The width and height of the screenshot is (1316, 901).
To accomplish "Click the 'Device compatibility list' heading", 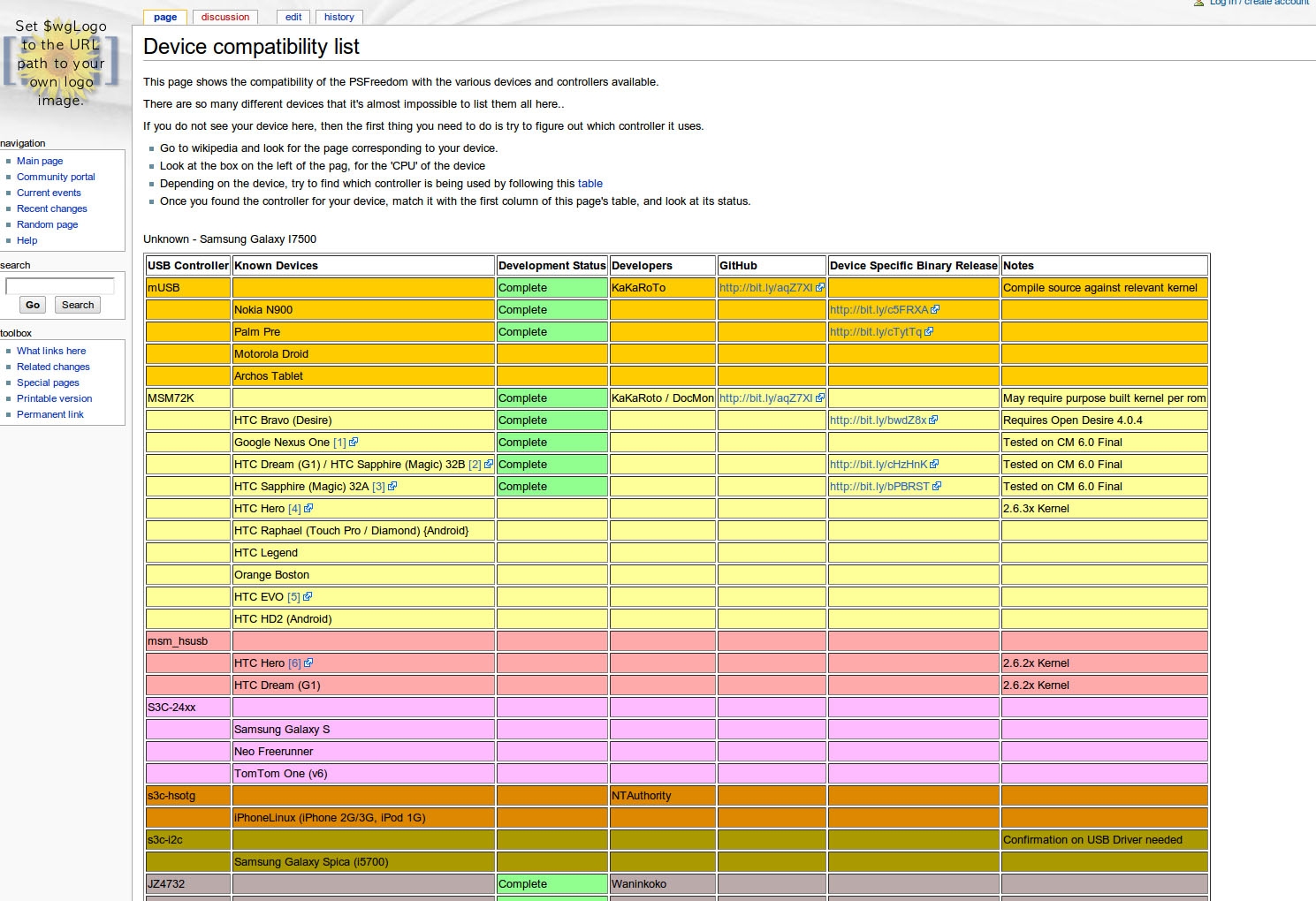I will (x=251, y=47).
